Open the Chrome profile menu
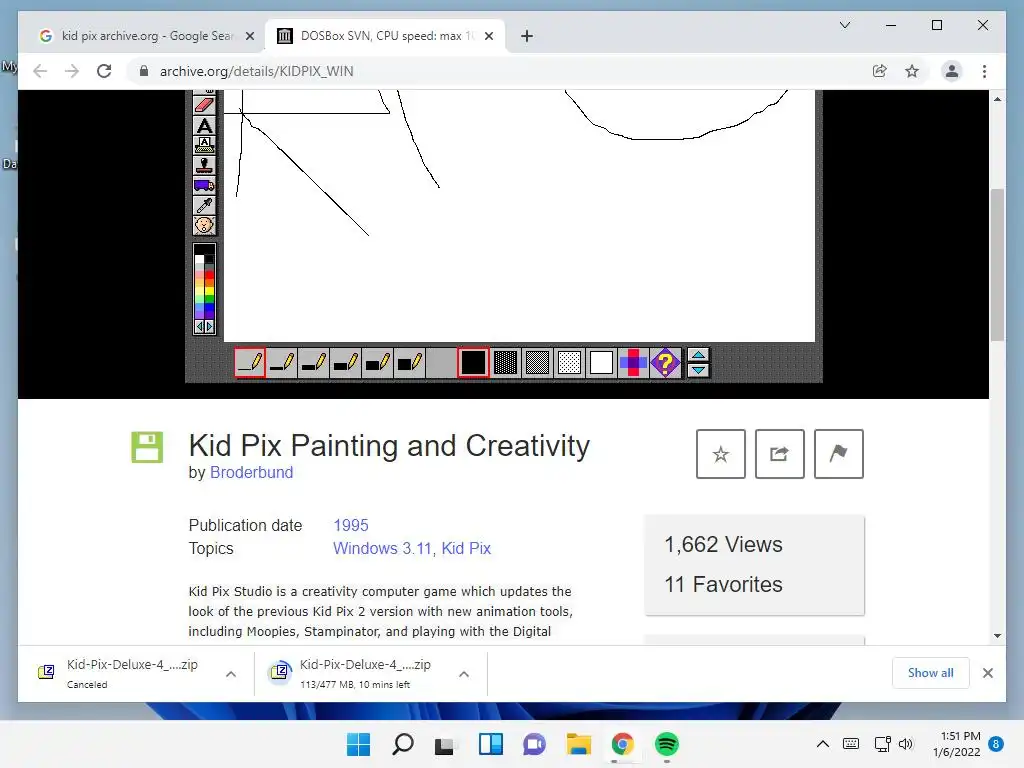The image size is (1024, 768). [952, 71]
